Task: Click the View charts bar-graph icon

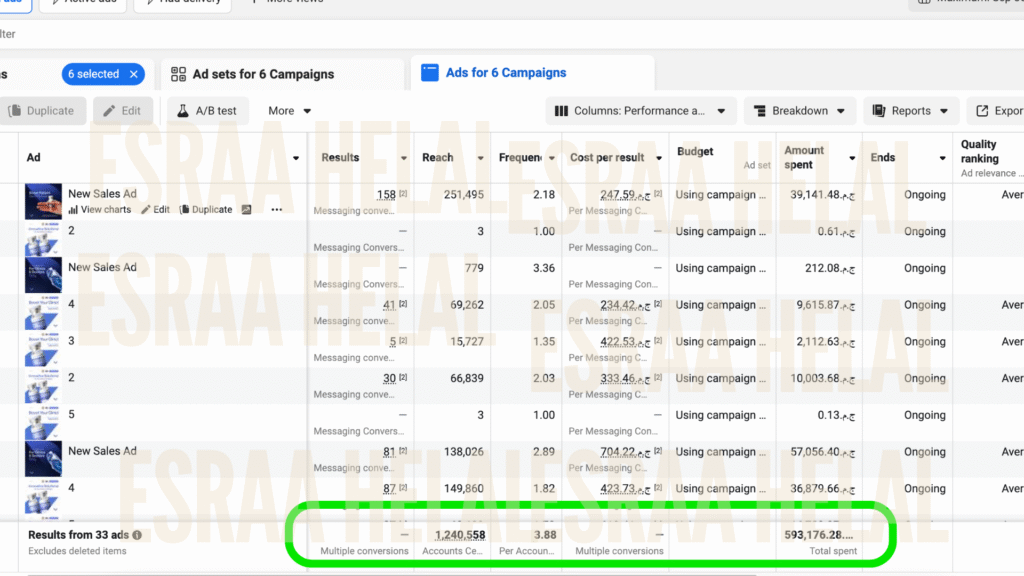Action: [x=73, y=210]
